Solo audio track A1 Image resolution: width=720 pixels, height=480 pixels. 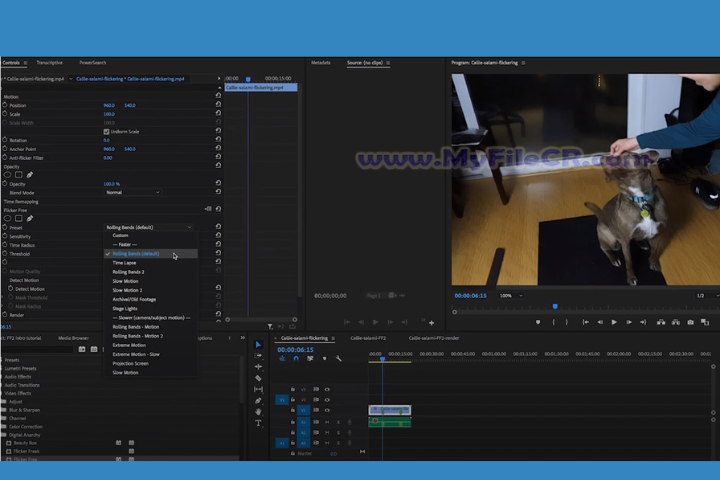tap(338, 422)
